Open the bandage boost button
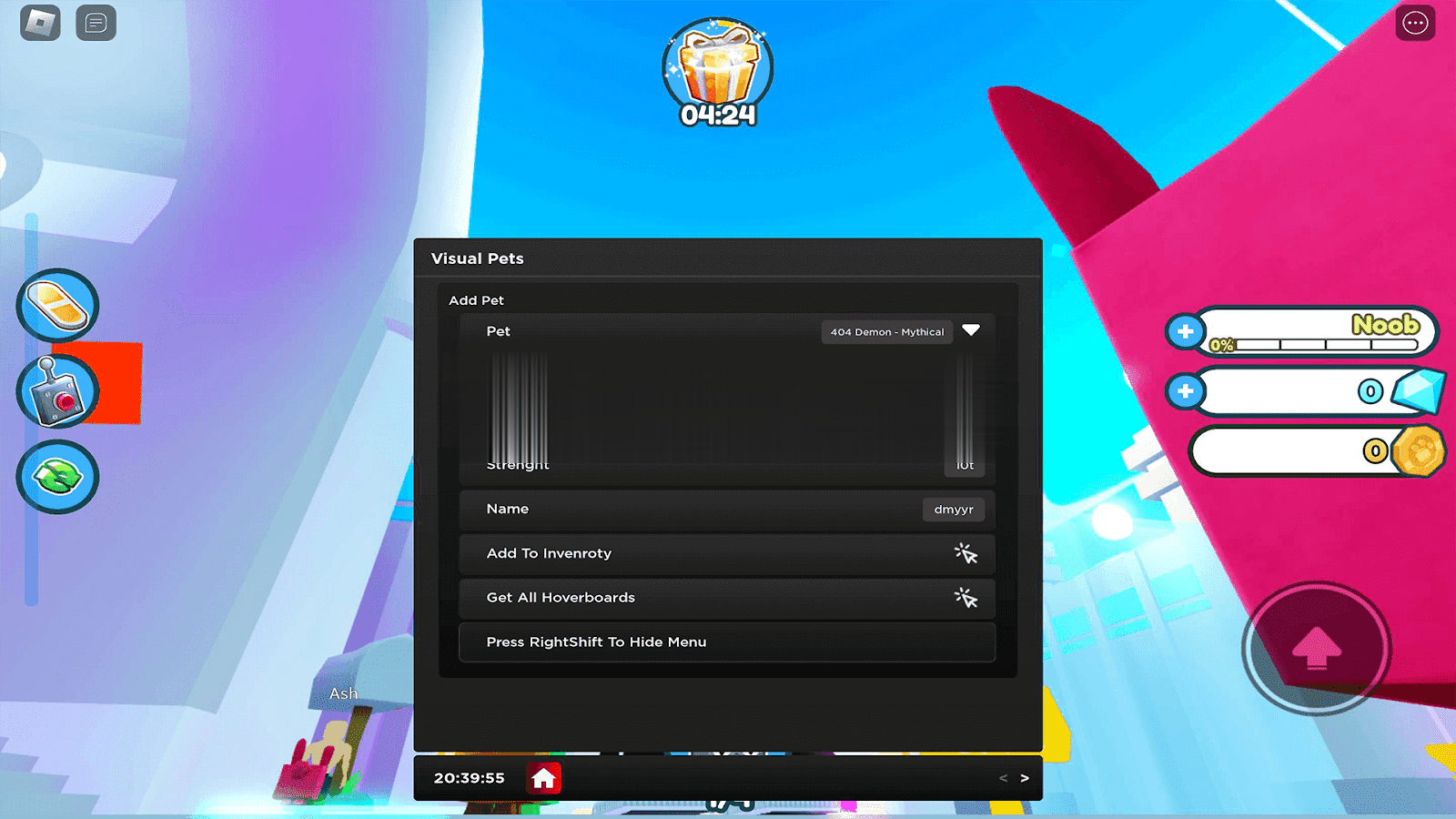This screenshot has height=819, width=1456. click(x=57, y=306)
